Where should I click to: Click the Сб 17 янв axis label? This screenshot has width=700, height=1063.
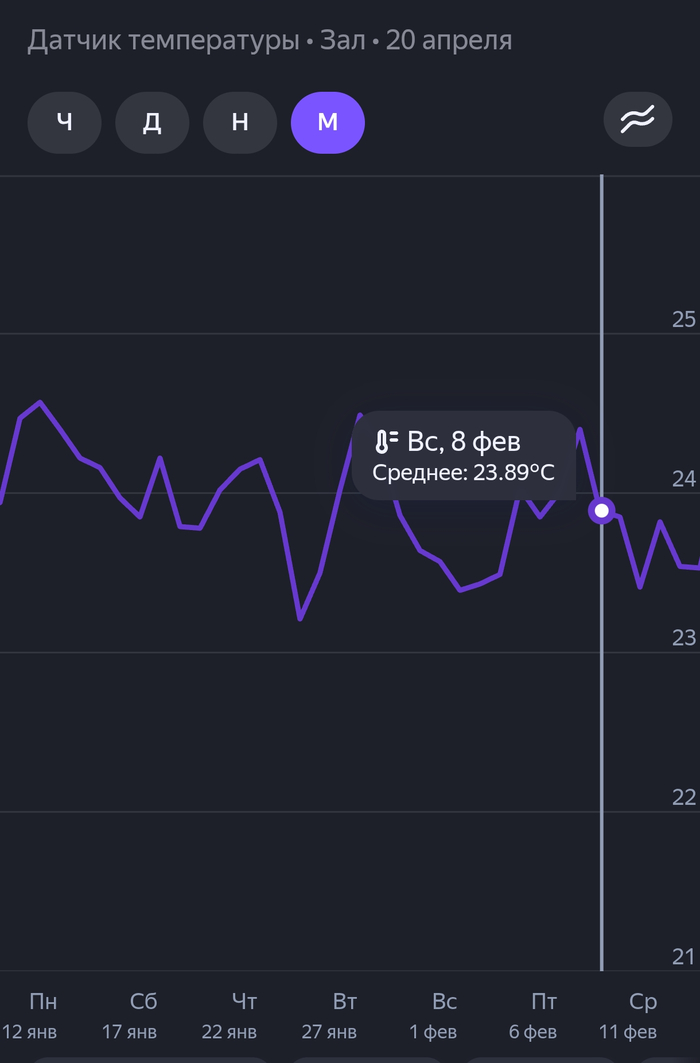(129, 1016)
